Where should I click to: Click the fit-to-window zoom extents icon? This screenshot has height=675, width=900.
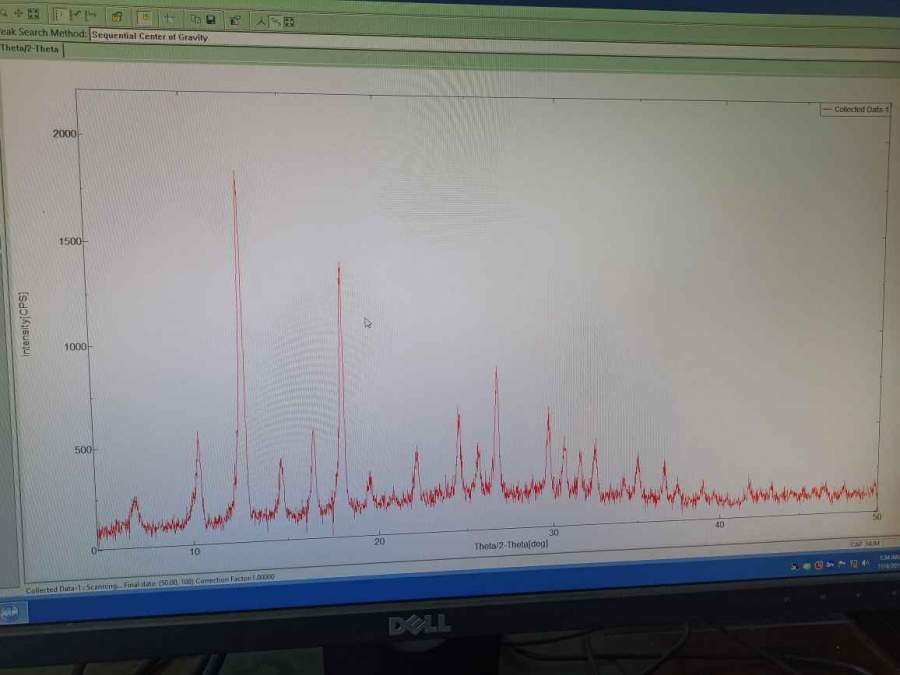[x=33, y=14]
